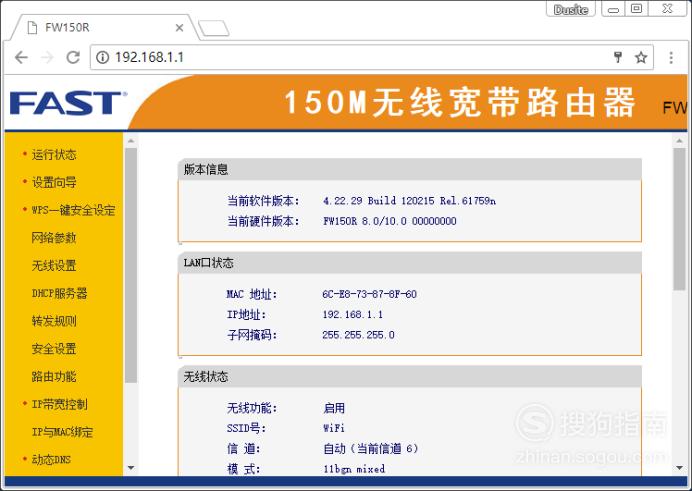Image resolution: width=692 pixels, height=491 pixels.
Task: Click 150M无线宽带路由器 banner title
Action: 460,103
